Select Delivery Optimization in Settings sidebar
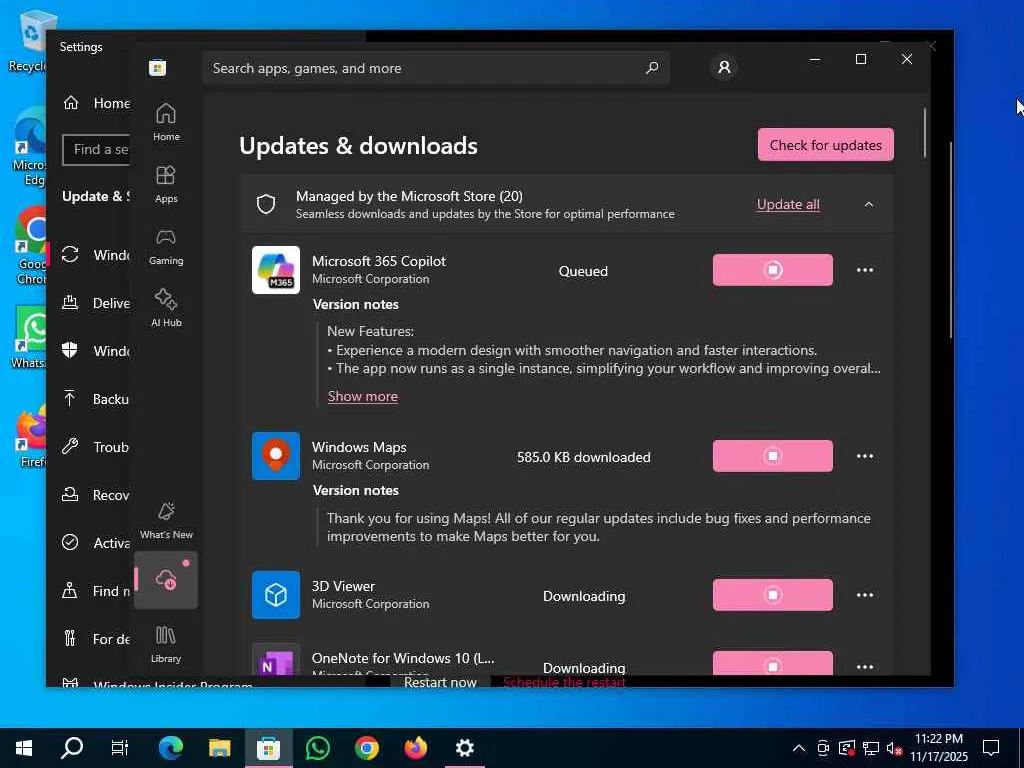Viewport: 1024px width, 768px height. (x=95, y=303)
